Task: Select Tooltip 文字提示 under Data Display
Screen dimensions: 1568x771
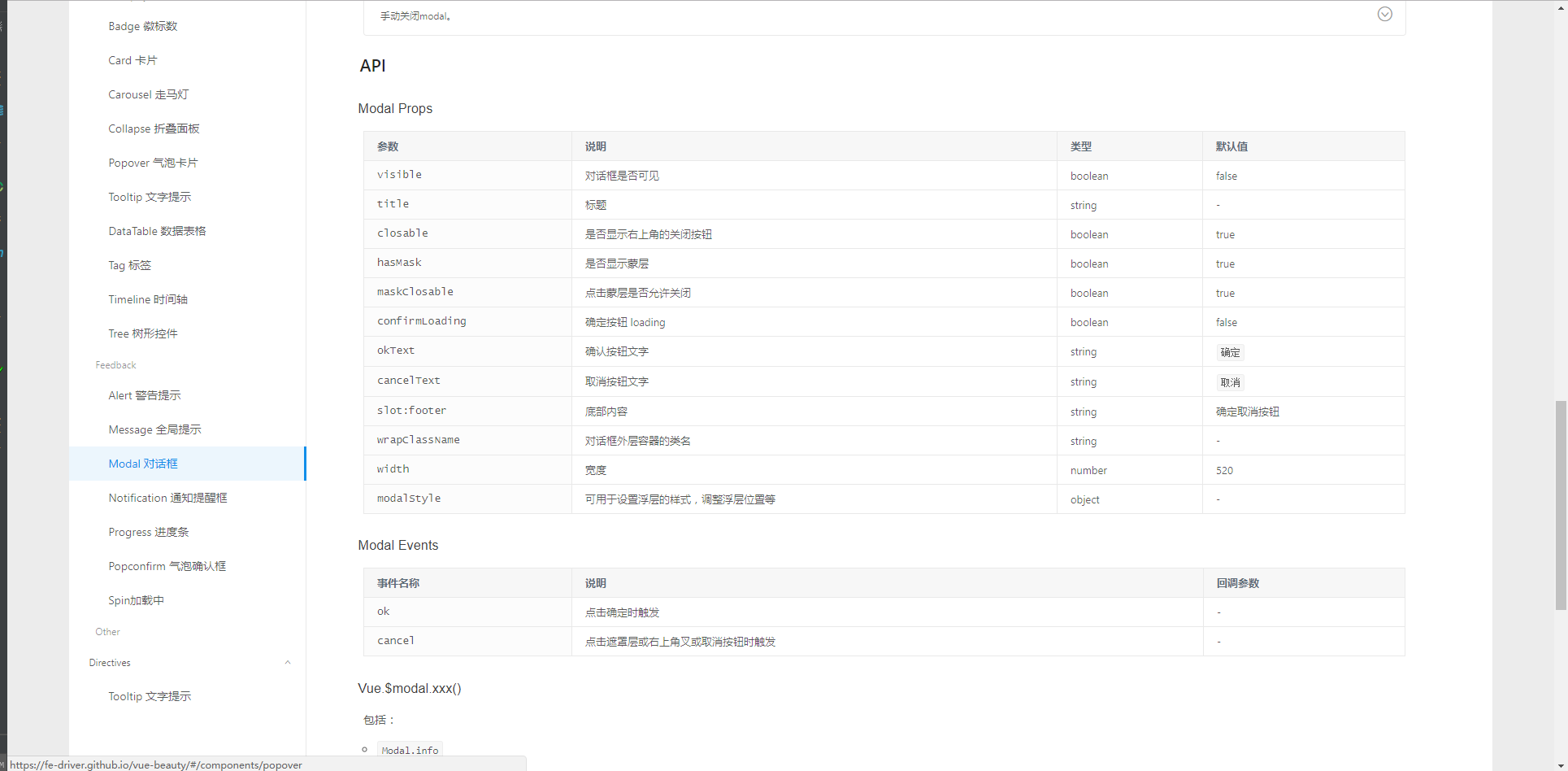Action: tap(150, 197)
